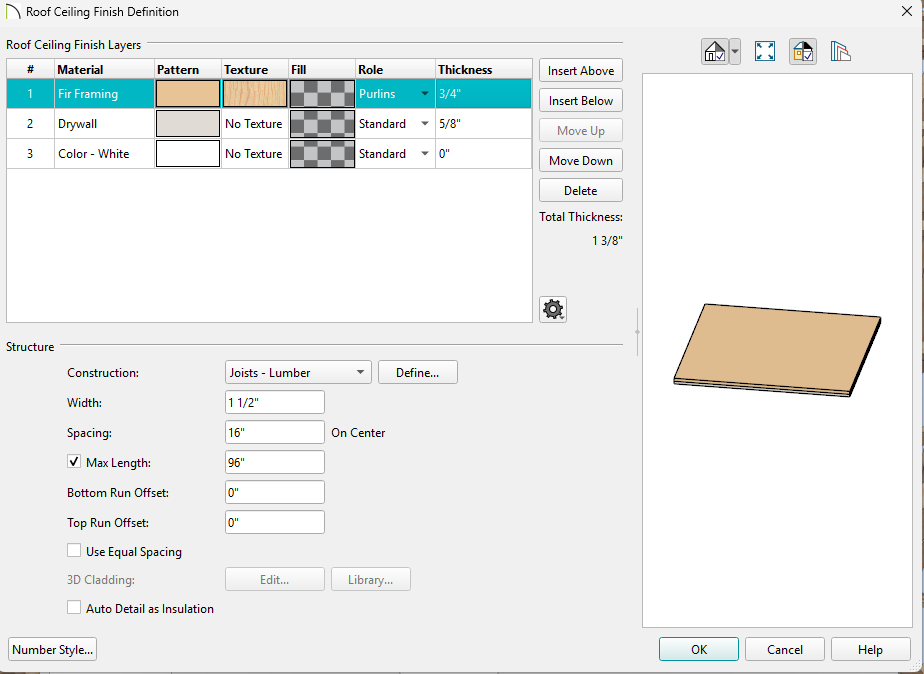This screenshot has width=924, height=674.
Task: Click Color - White's No Texture cell
Action: coord(255,154)
